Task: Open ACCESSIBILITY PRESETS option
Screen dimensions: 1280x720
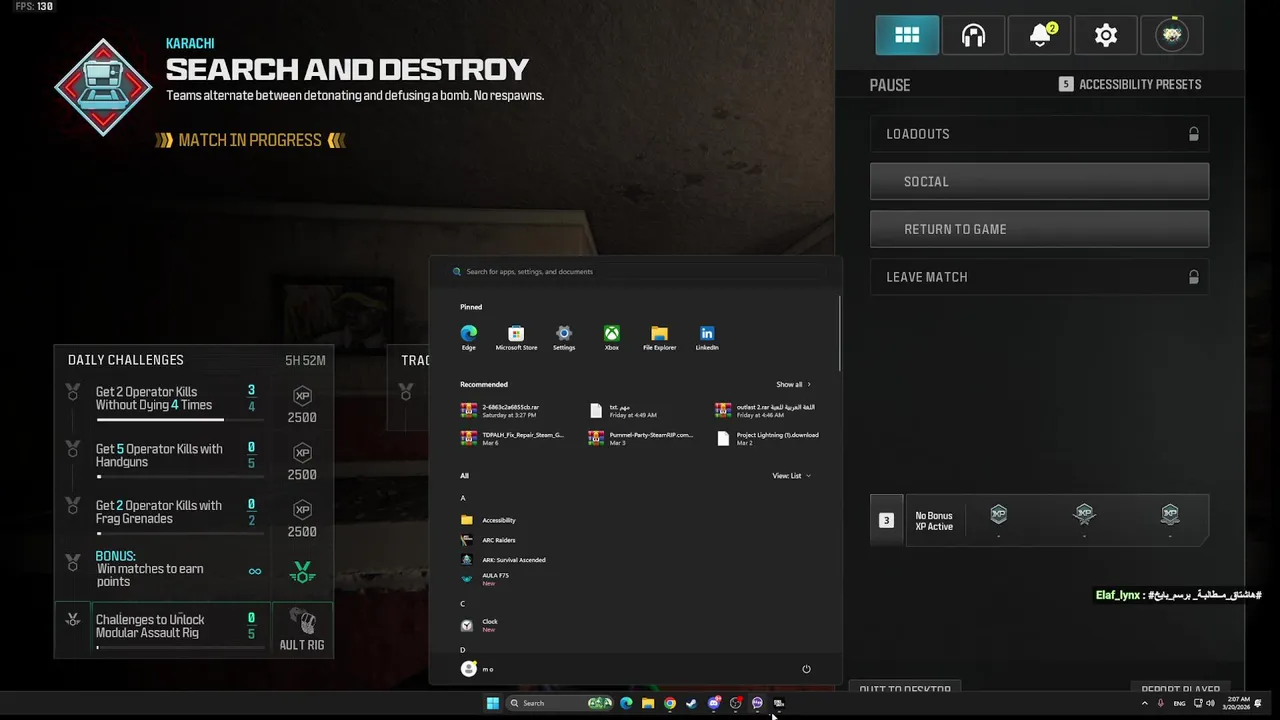Action: coord(1130,84)
